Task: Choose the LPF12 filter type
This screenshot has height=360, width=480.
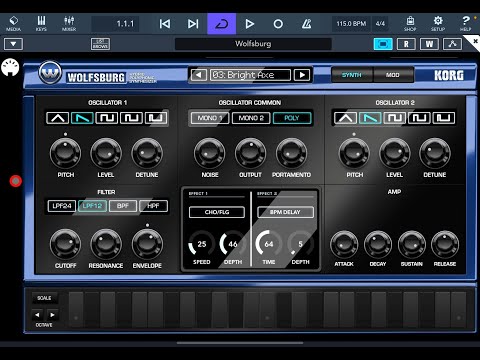Action: click(92, 206)
